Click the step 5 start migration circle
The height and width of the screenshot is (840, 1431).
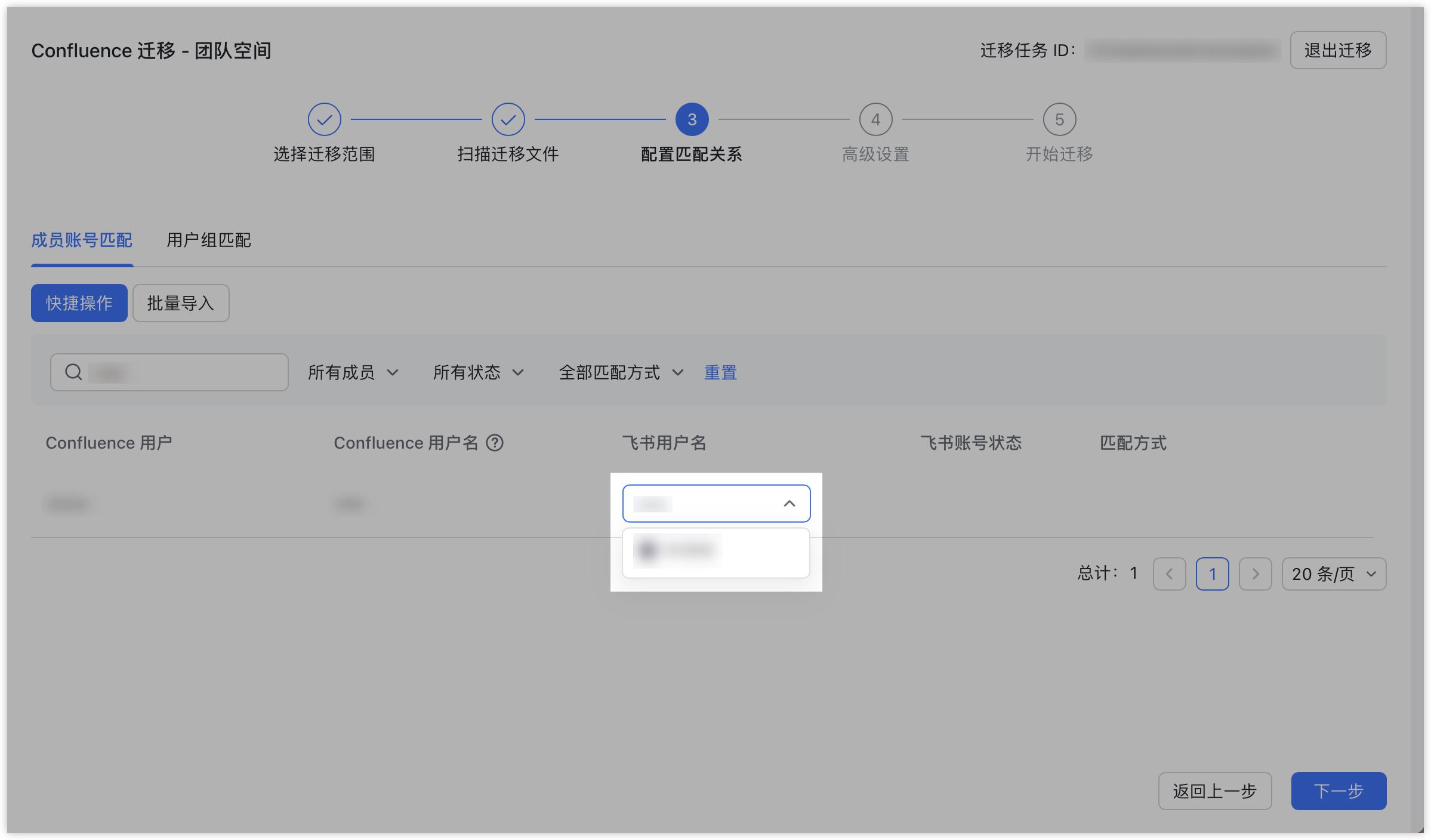point(1059,119)
